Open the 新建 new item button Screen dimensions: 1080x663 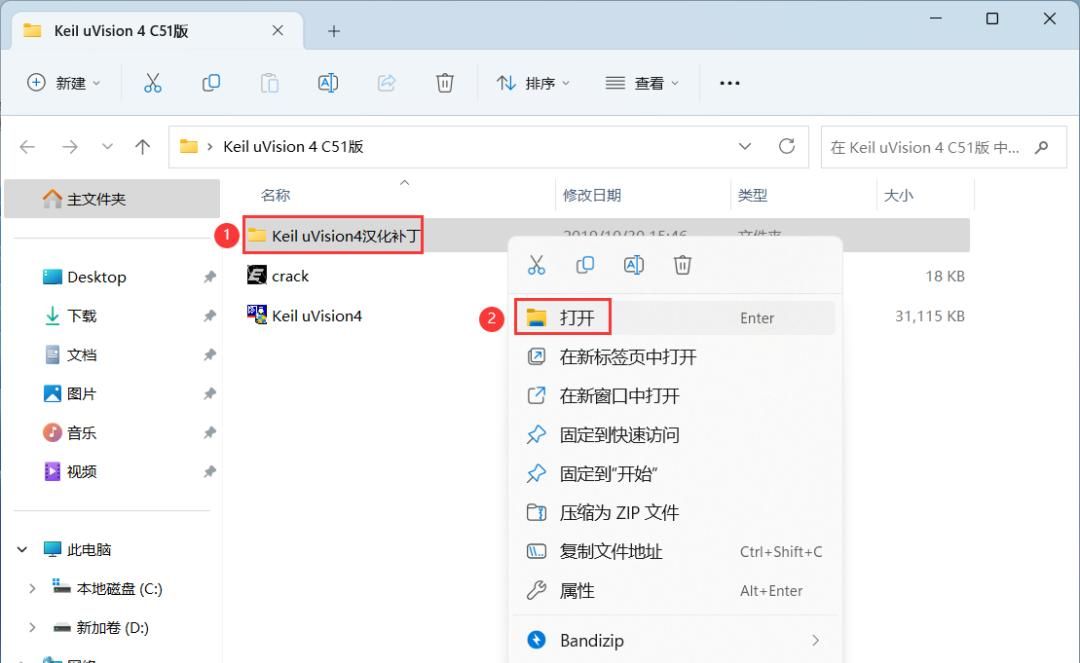pos(63,83)
